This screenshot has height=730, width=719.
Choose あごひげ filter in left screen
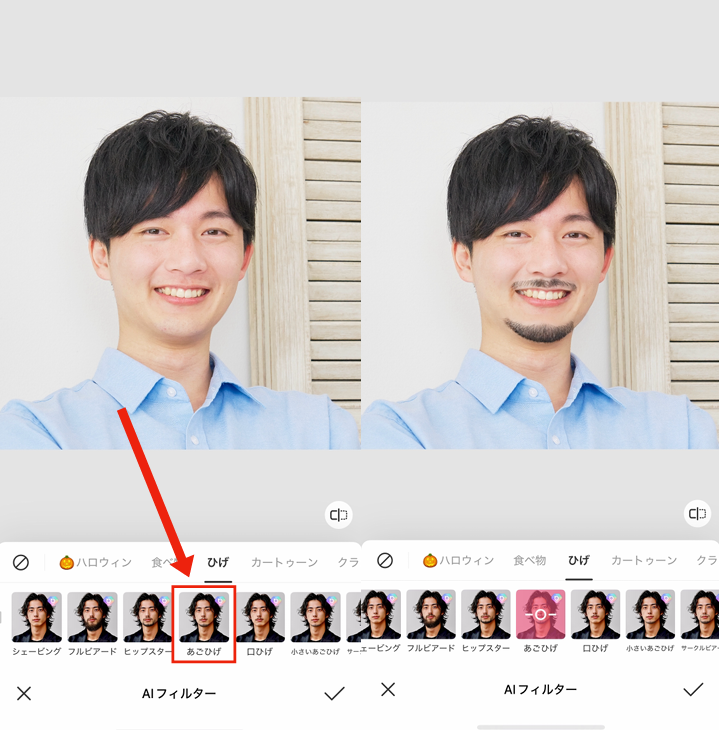coord(204,623)
